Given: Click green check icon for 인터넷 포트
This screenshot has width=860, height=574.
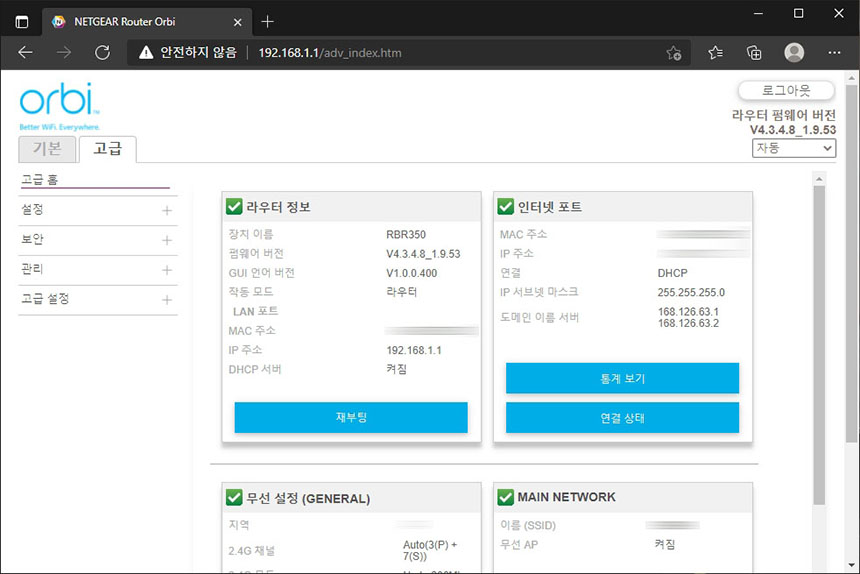Looking at the screenshot, I should tap(505, 207).
